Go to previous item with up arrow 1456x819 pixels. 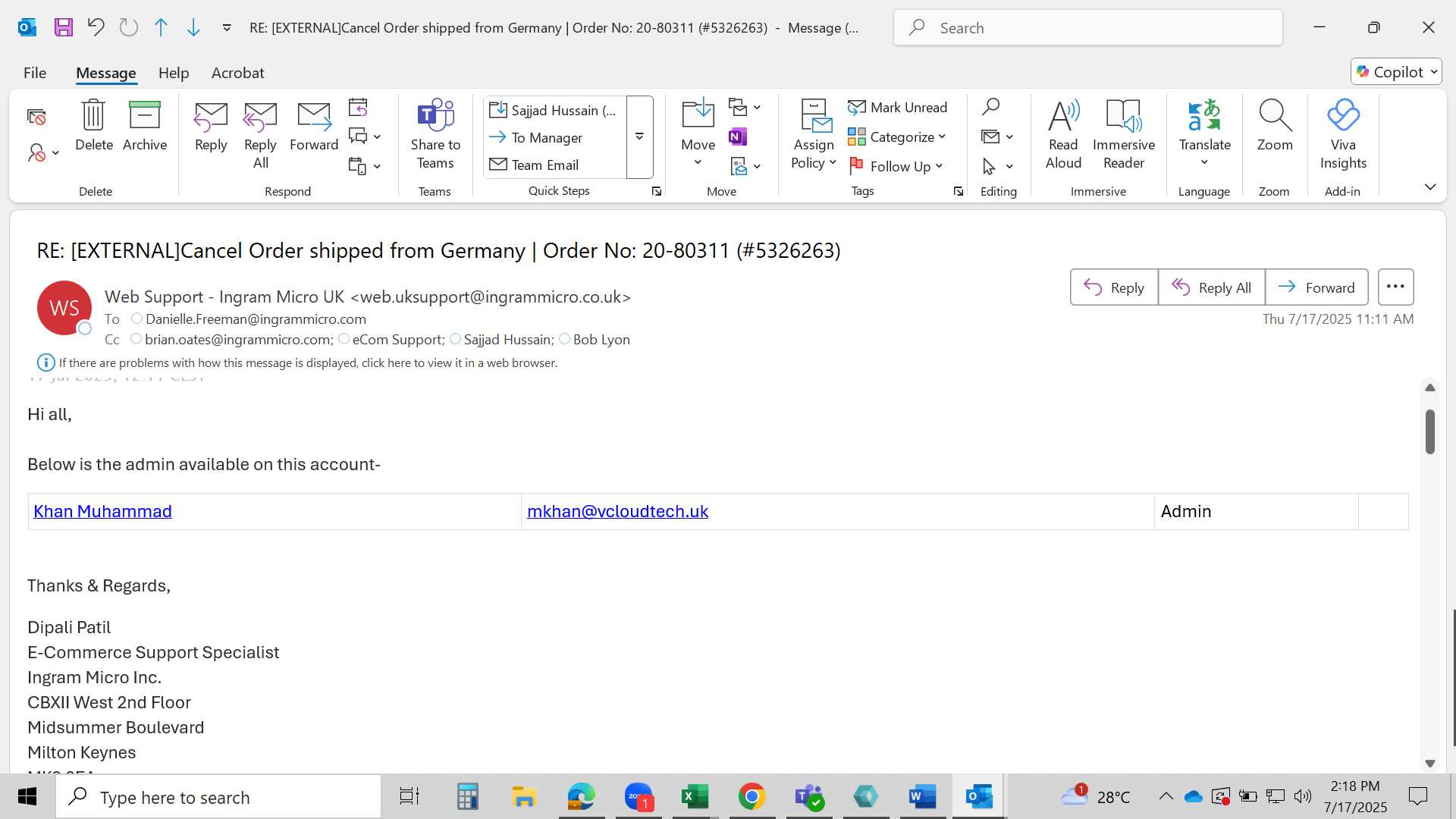tap(161, 28)
